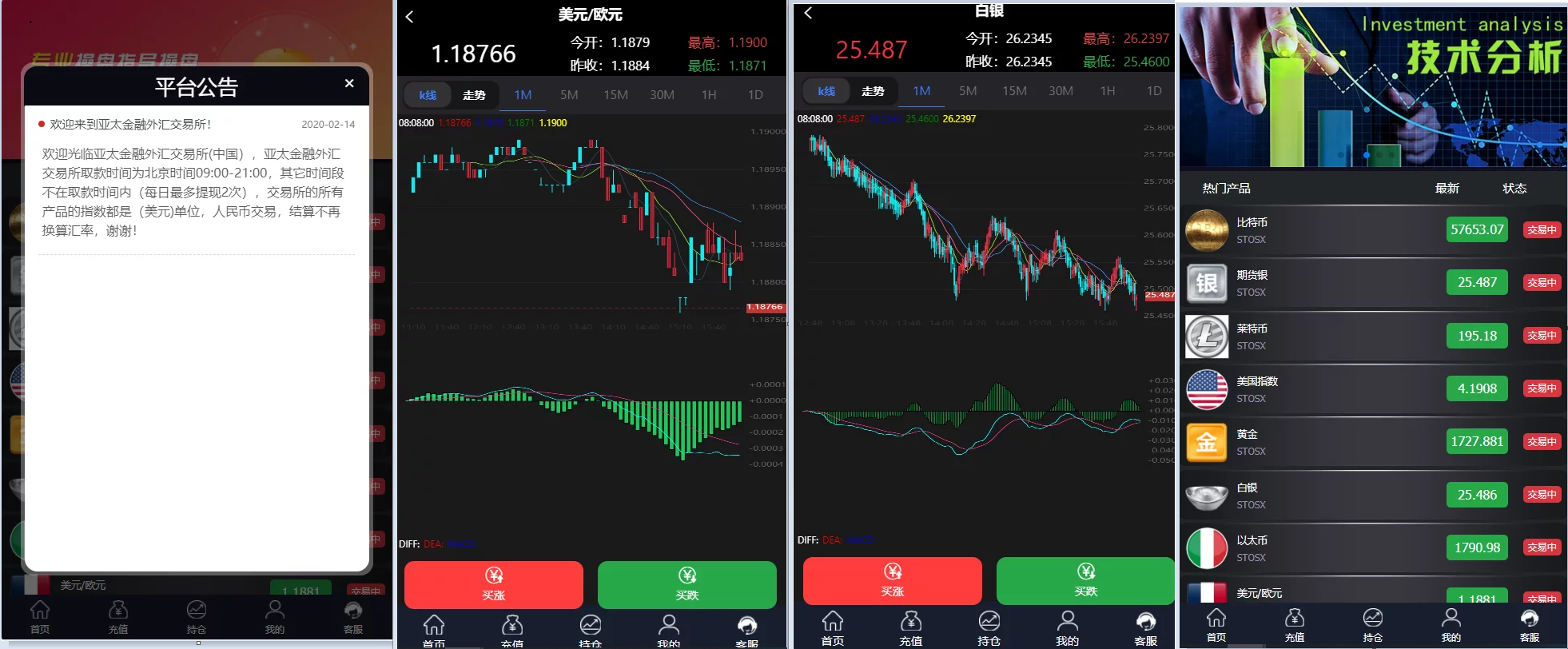The width and height of the screenshot is (1568, 649).
Task: Select the 5M interval on 美元/欧元 chart
Action: pos(569,95)
